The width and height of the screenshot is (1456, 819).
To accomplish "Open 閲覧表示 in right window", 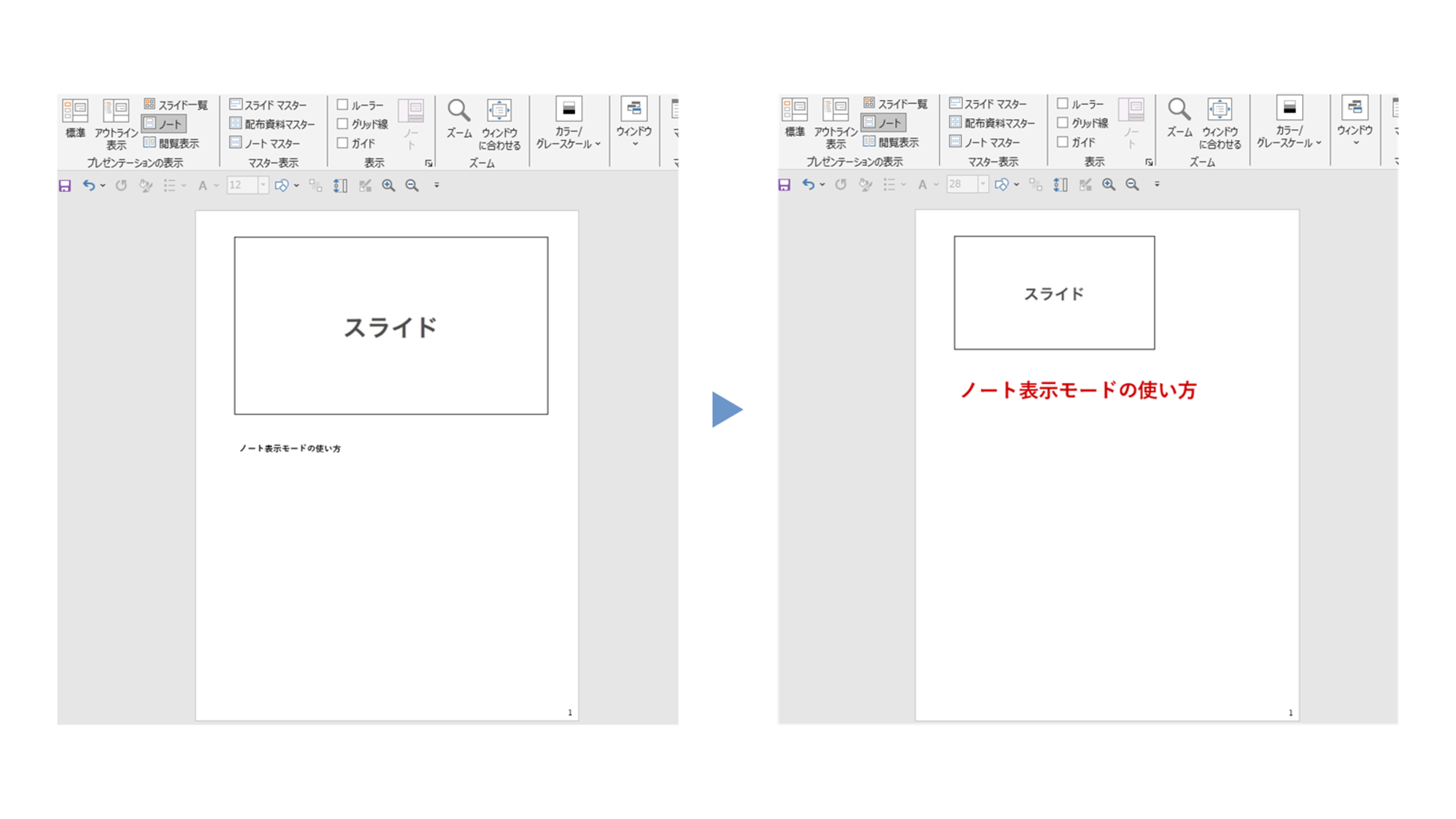I will 891,142.
